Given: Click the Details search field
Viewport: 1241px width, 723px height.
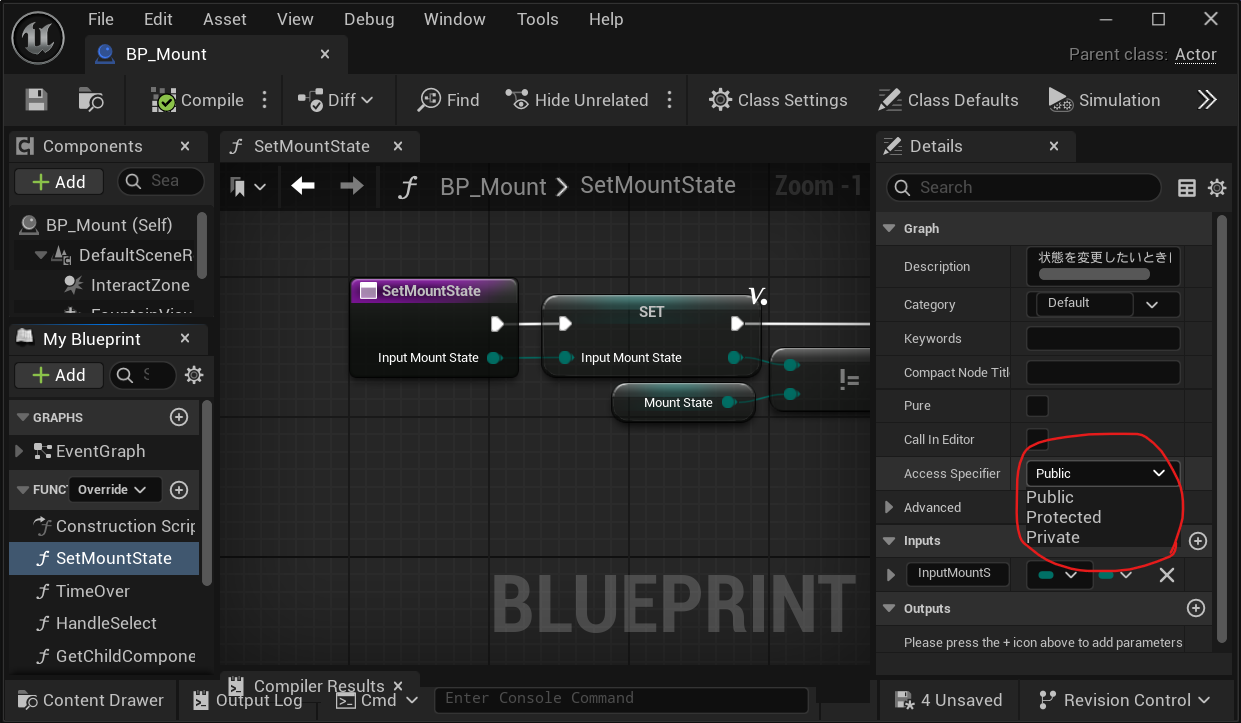Looking at the screenshot, I should tap(1024, 187).
